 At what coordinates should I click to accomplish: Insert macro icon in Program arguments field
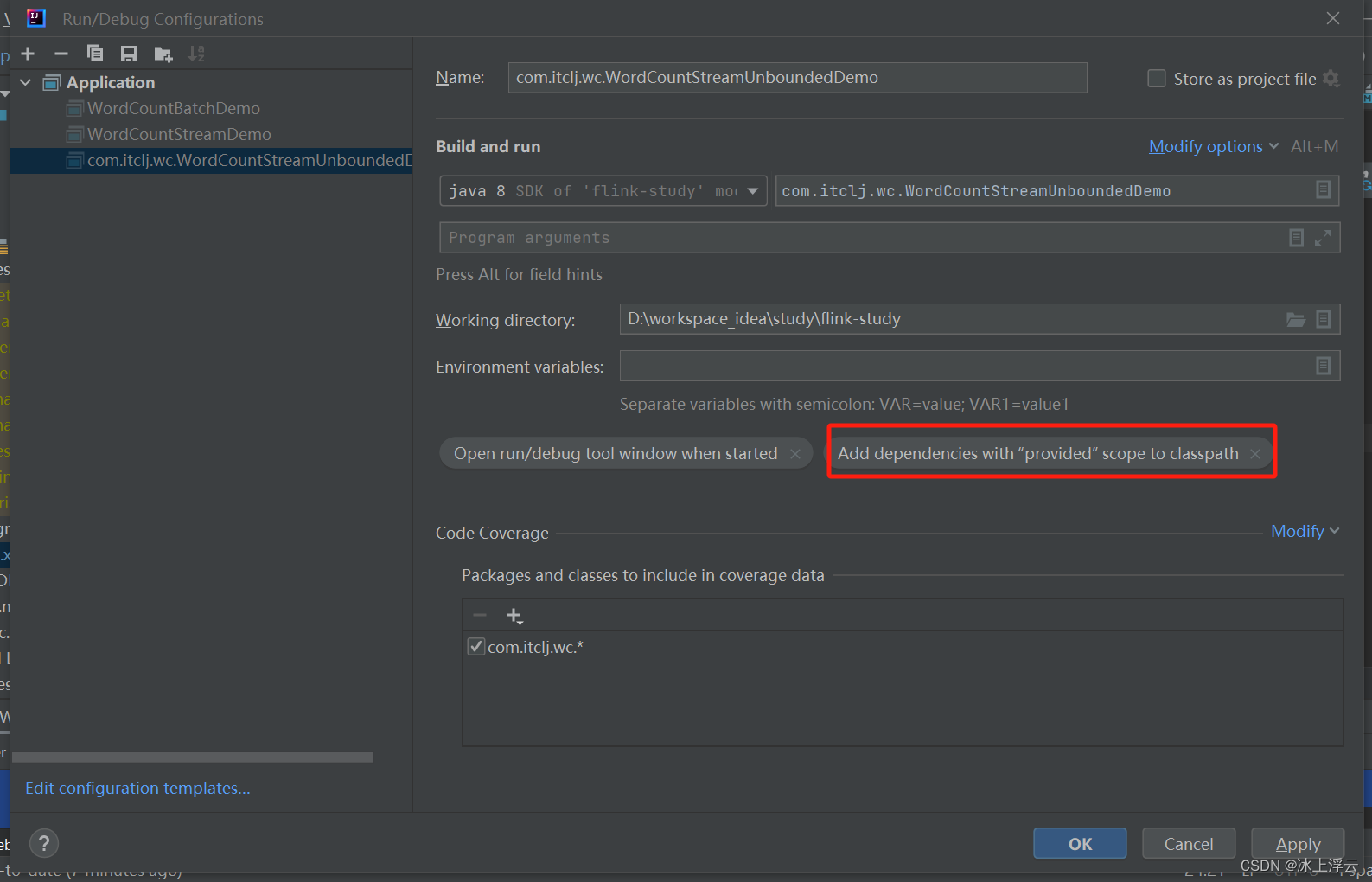(1296, 238)
